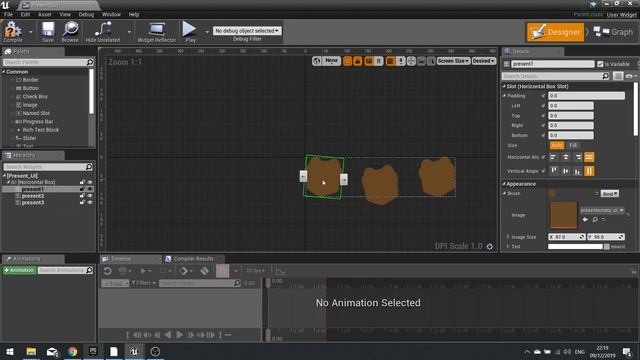Align vertically to the top
Screen dimensions: 640x360
[554, 171]
